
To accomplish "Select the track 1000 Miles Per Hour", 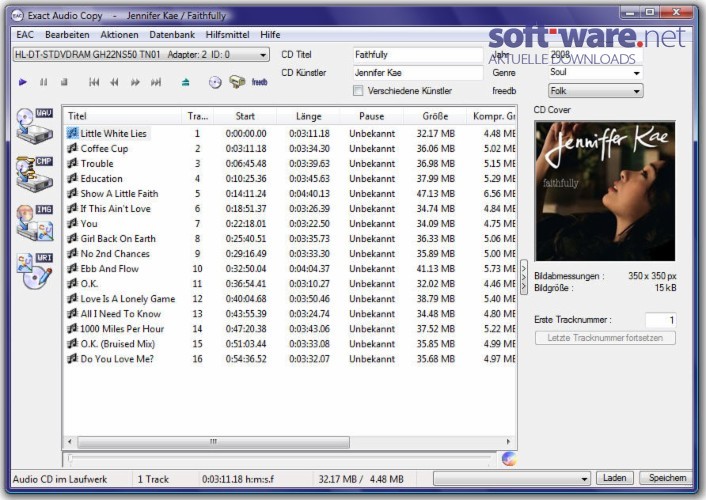I will click(122, 329).
